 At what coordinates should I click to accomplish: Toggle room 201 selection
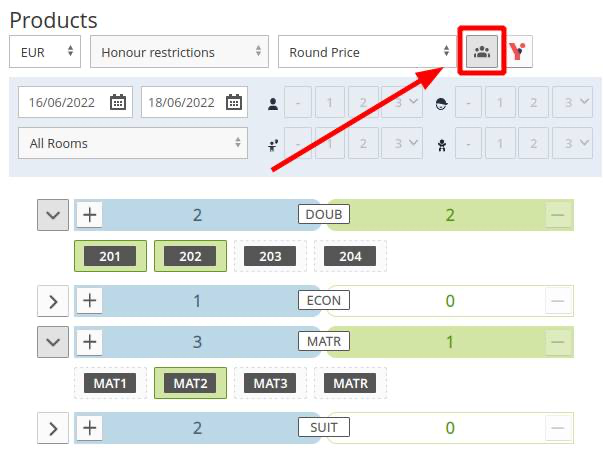[x=110, y=256]
